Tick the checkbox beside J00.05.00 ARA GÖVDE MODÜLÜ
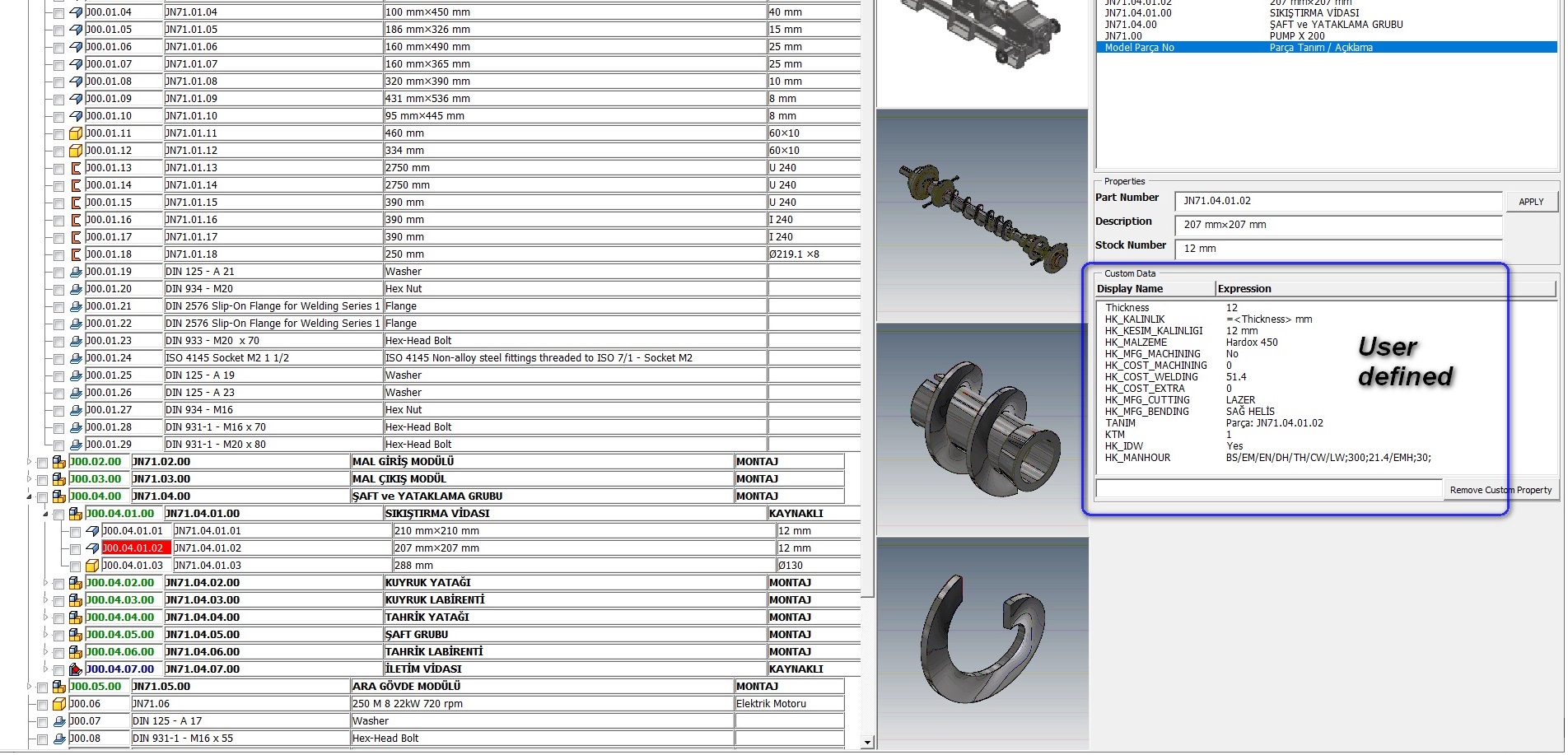Image resolution: width=1568 pixels, height=755 pixels. pos(43,685)
